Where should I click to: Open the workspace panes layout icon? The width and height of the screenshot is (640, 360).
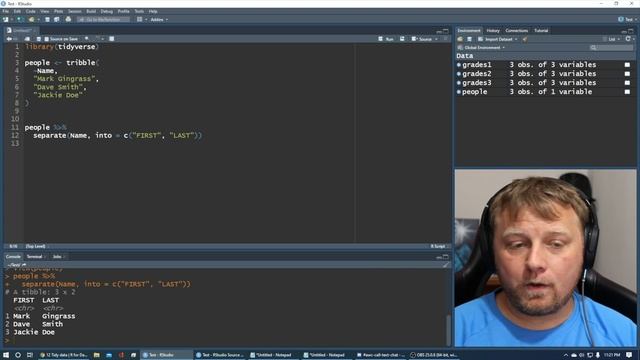(140, 20)
